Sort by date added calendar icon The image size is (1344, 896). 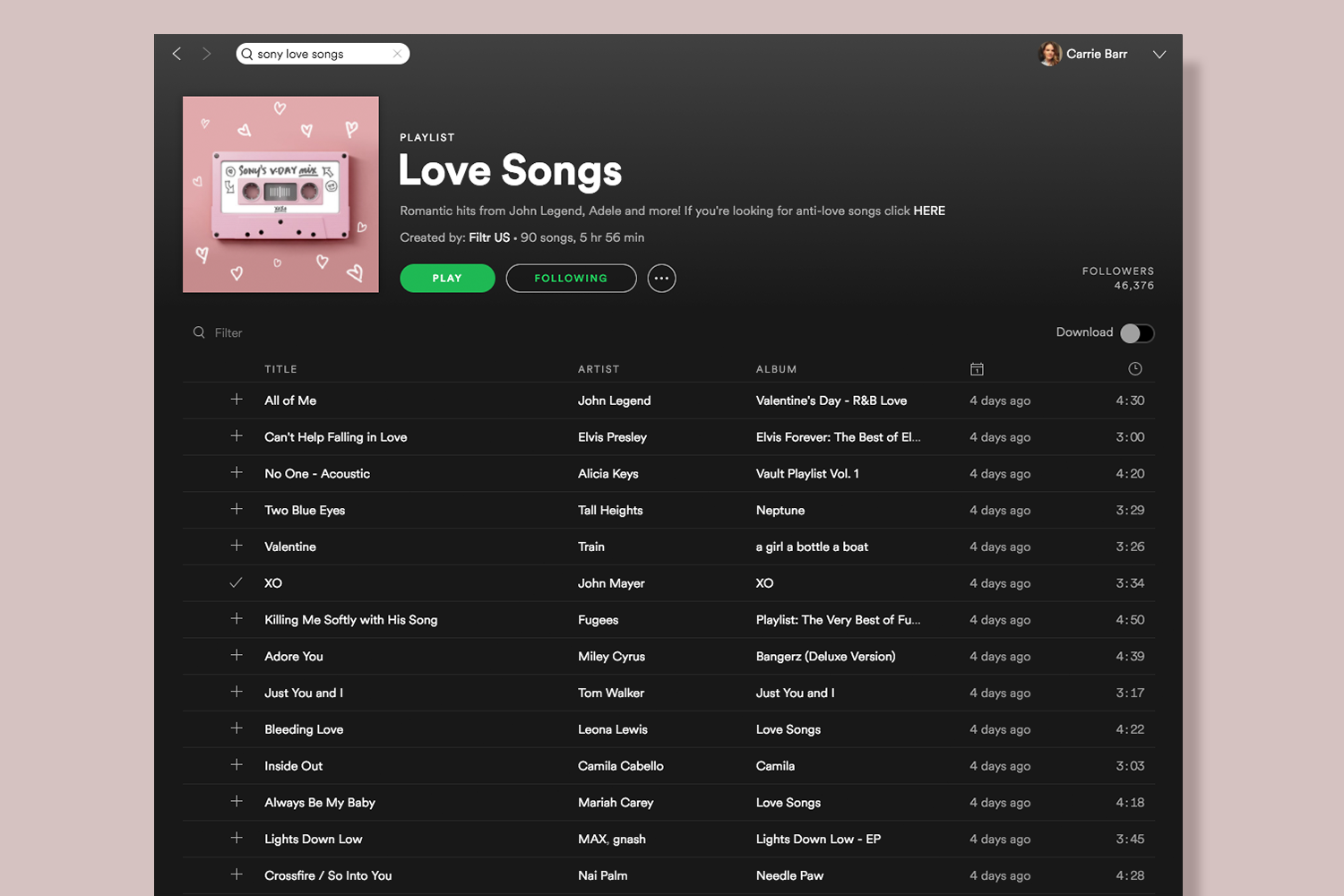(977, 369)
